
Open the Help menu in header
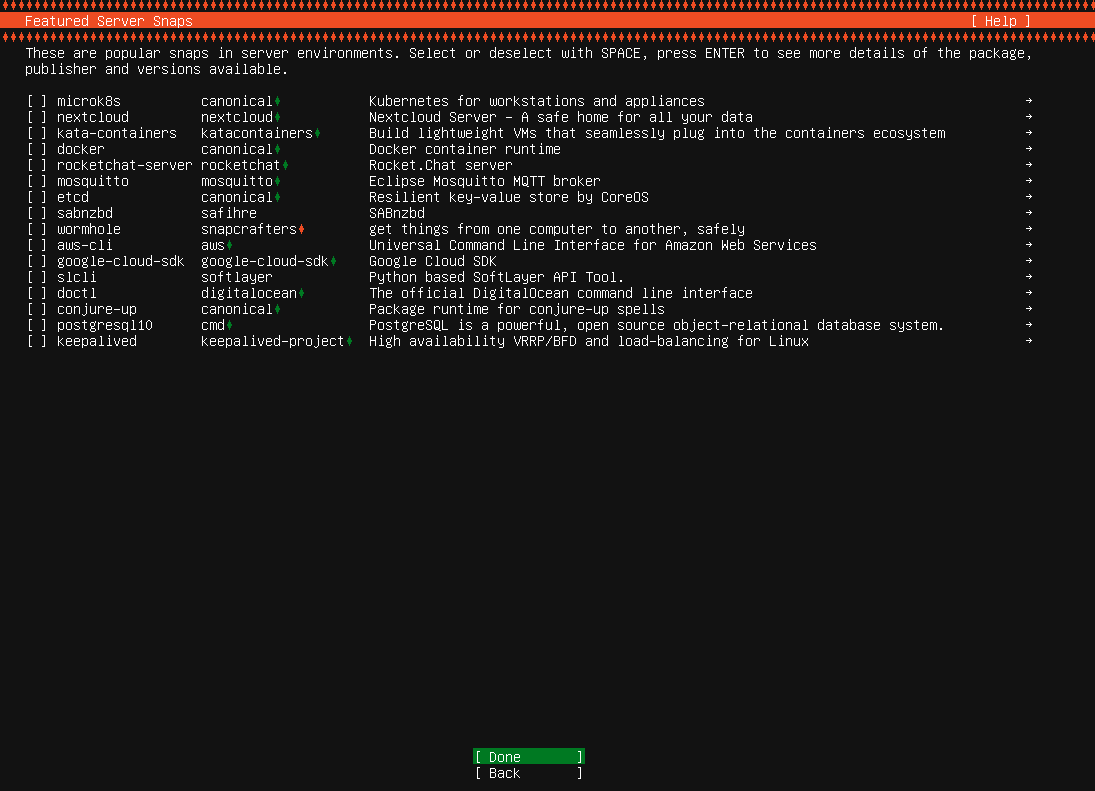[1001, 21]
